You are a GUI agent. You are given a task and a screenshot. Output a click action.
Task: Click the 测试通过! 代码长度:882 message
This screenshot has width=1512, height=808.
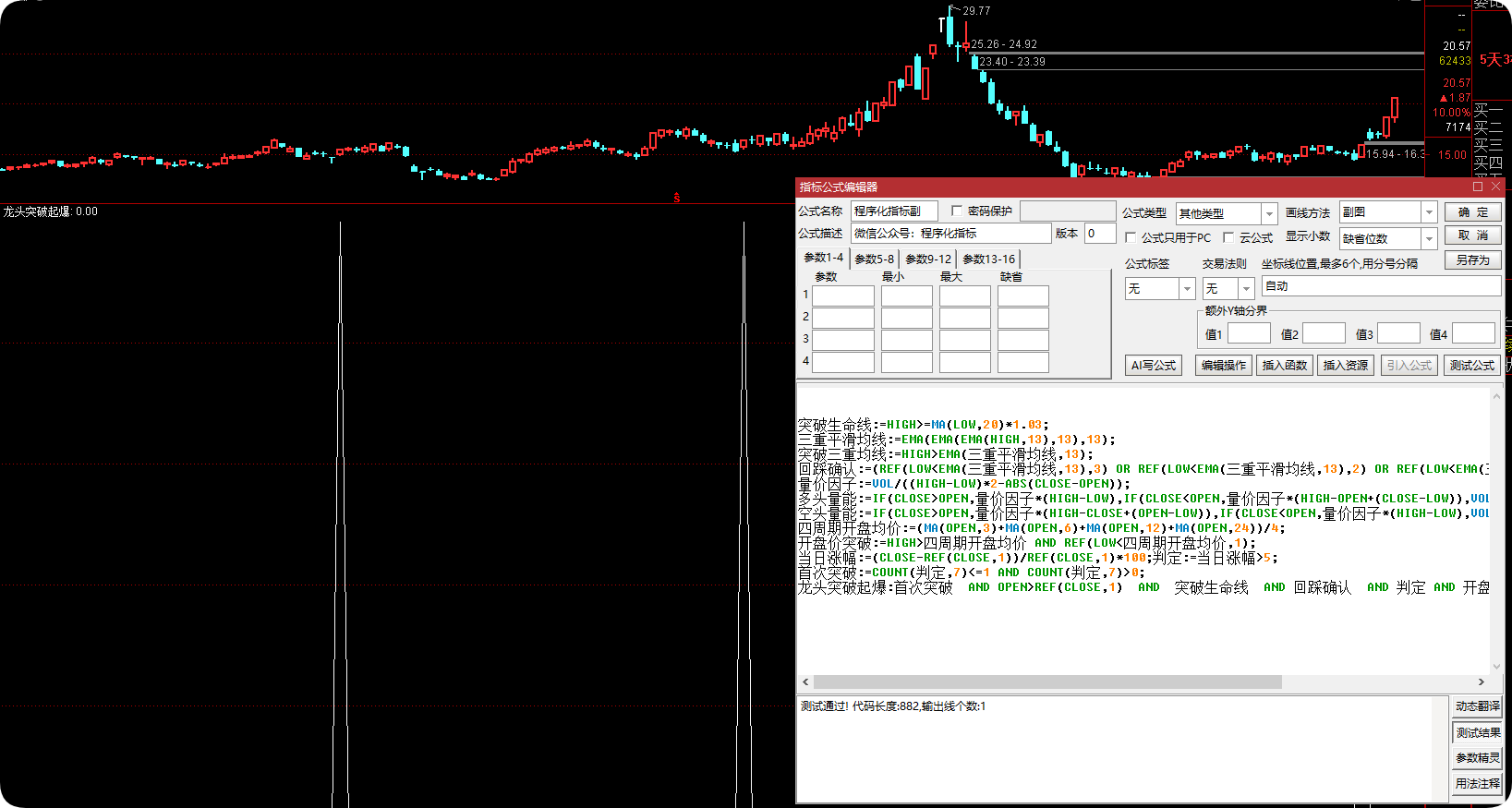(893, 706)
